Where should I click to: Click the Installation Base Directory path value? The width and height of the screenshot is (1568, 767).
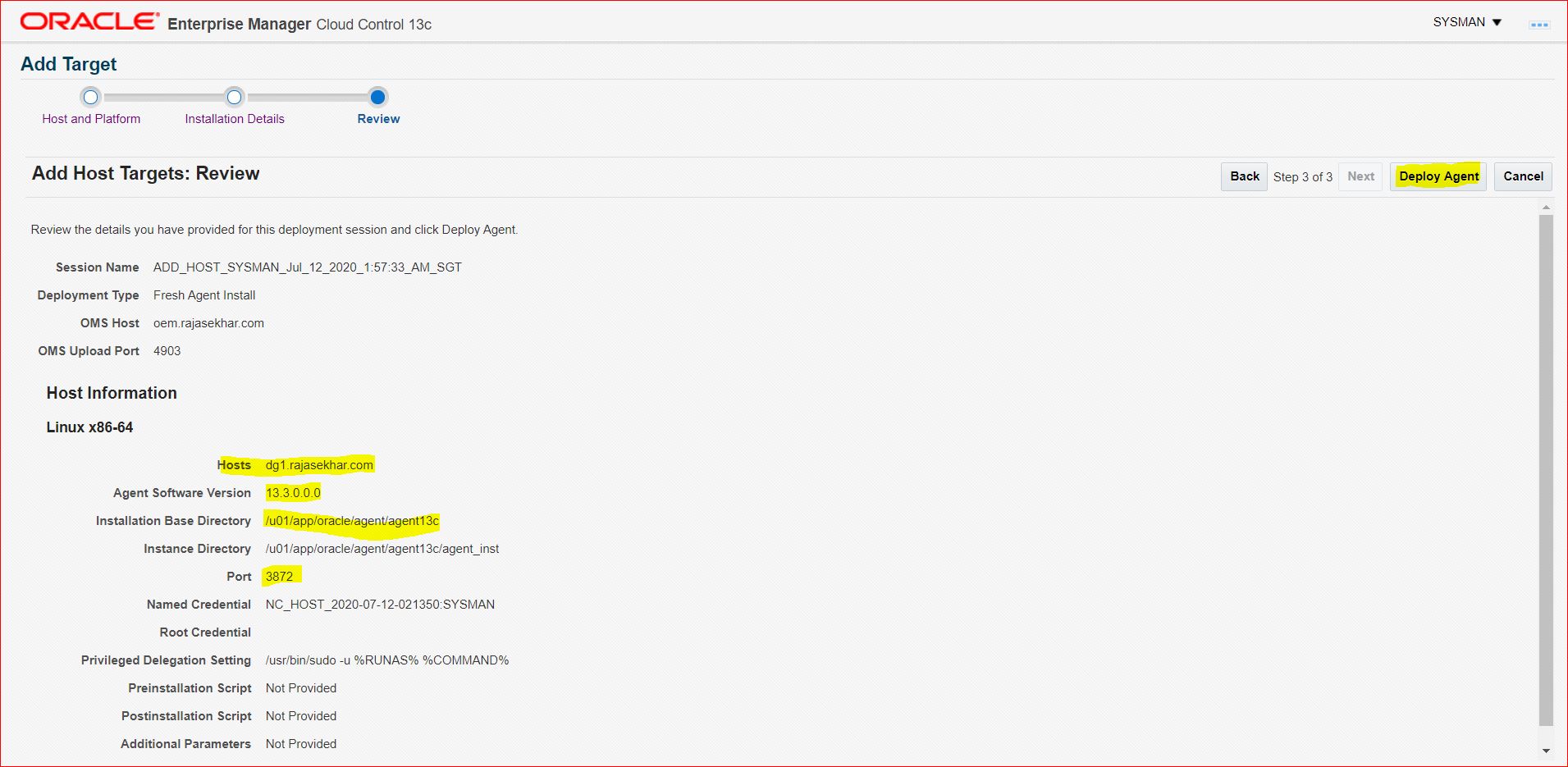352,521
